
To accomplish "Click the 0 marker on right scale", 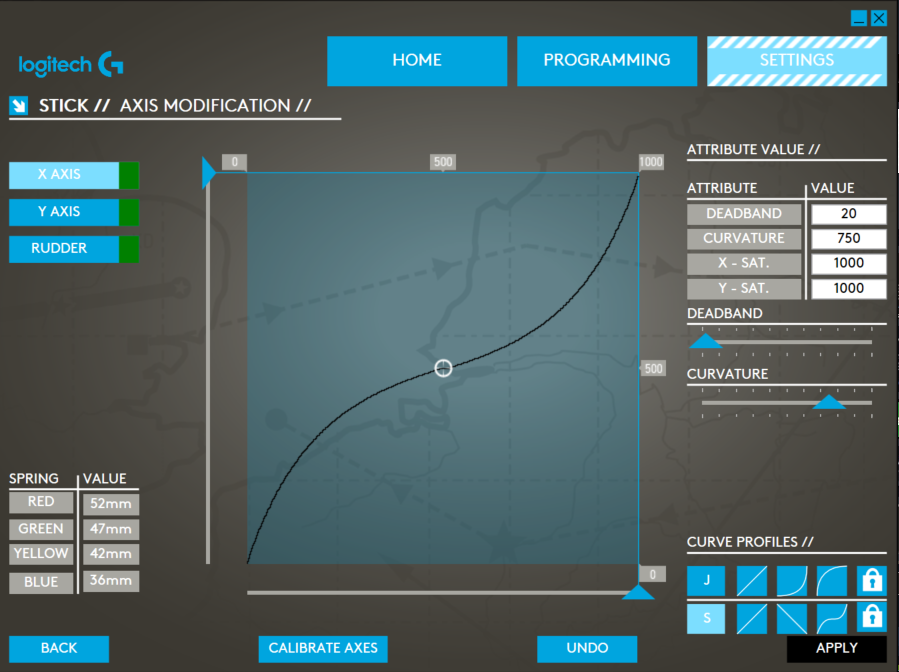I will [x=652, y=575].
